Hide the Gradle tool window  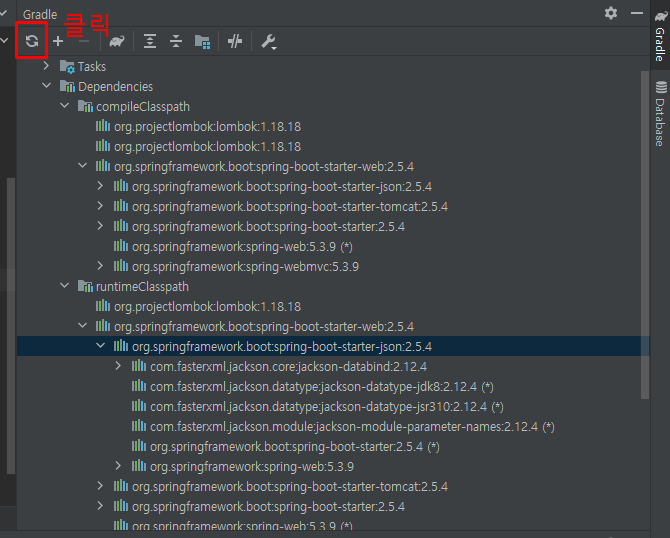point(637,13)
